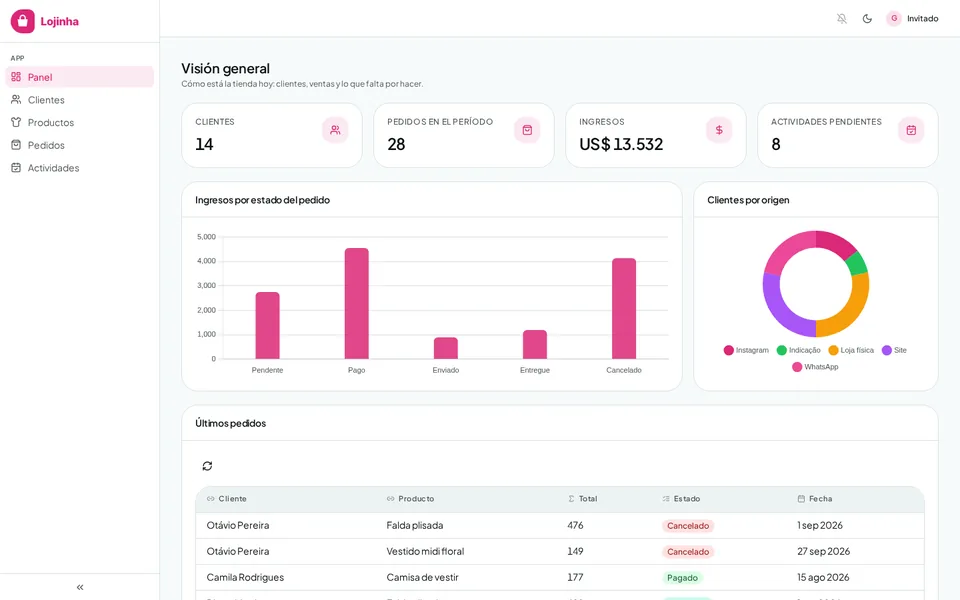Click the Camisa de vestir product cell
The width and height of the screenshot is (960, 600).
[422, 577]
